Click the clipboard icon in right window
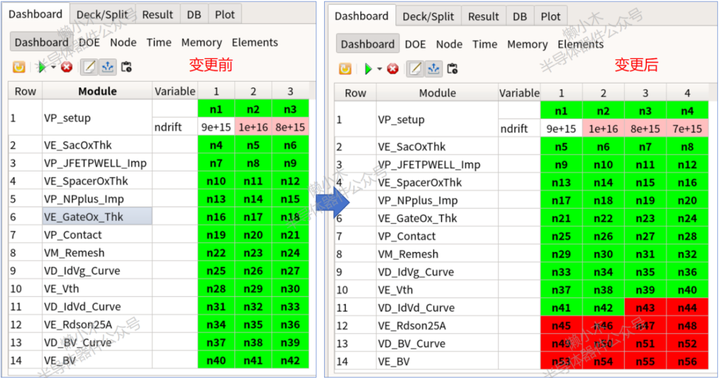Image resolution: width=720 pixels, height=378 pixels. tap(452, 69)
